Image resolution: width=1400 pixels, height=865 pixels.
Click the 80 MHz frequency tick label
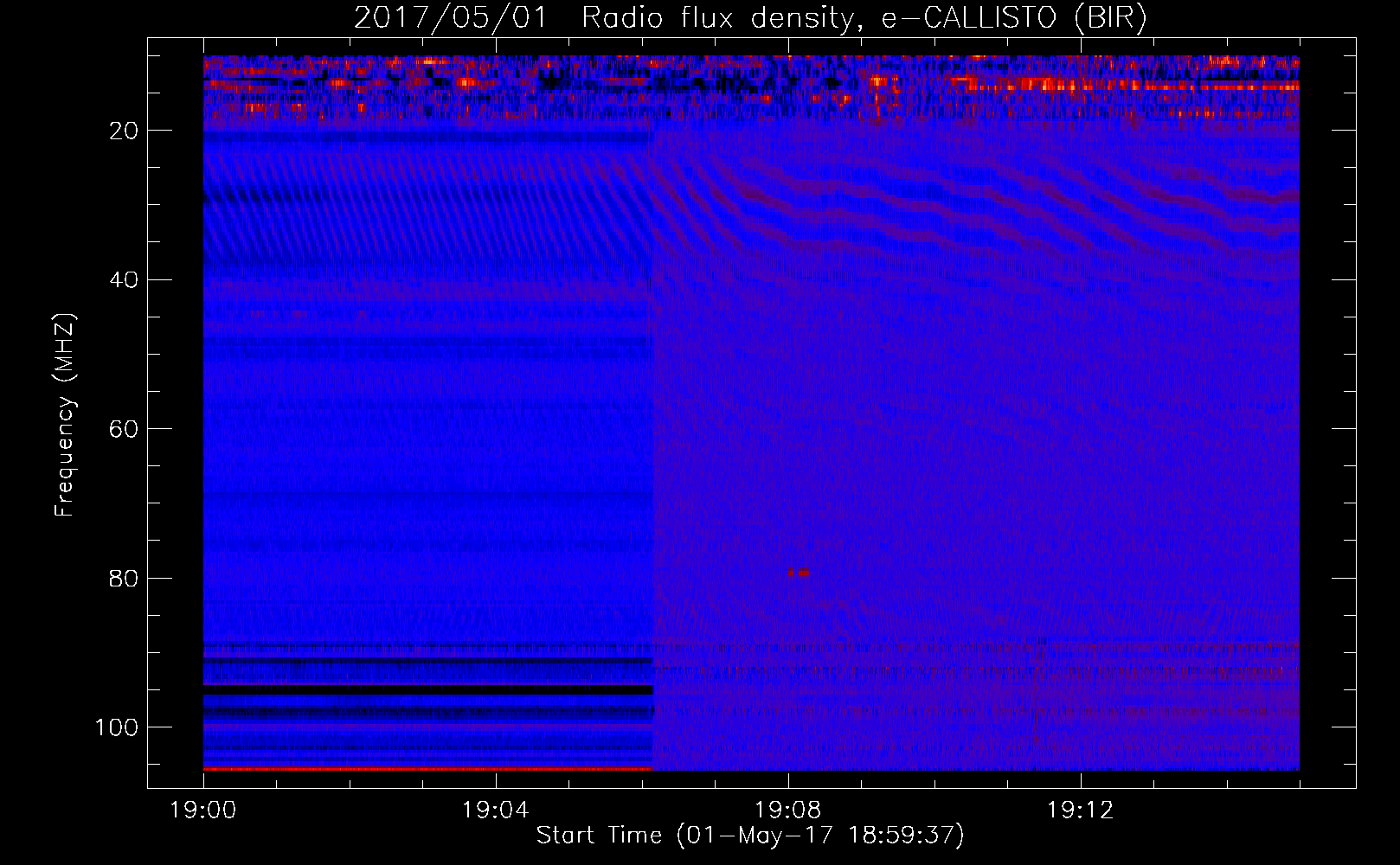[125, 578]
